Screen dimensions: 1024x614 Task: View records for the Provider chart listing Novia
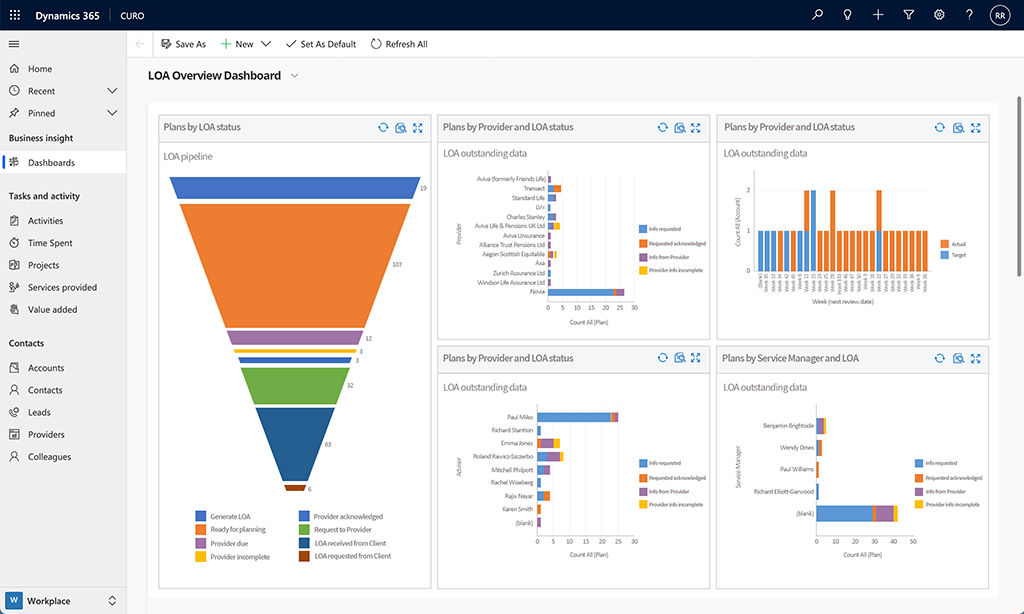pos(680,127)
